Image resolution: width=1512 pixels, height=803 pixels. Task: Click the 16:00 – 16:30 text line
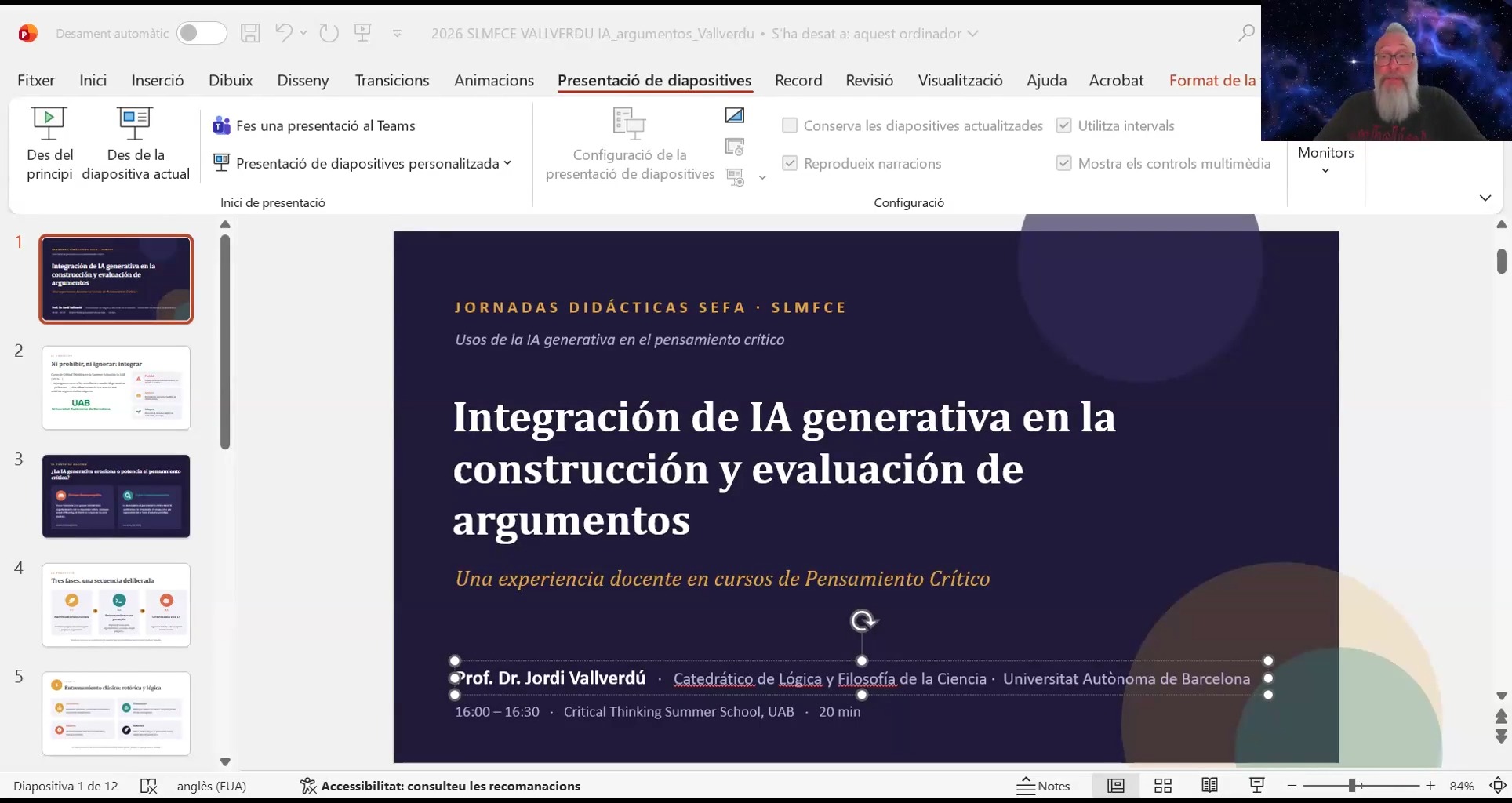657,711
